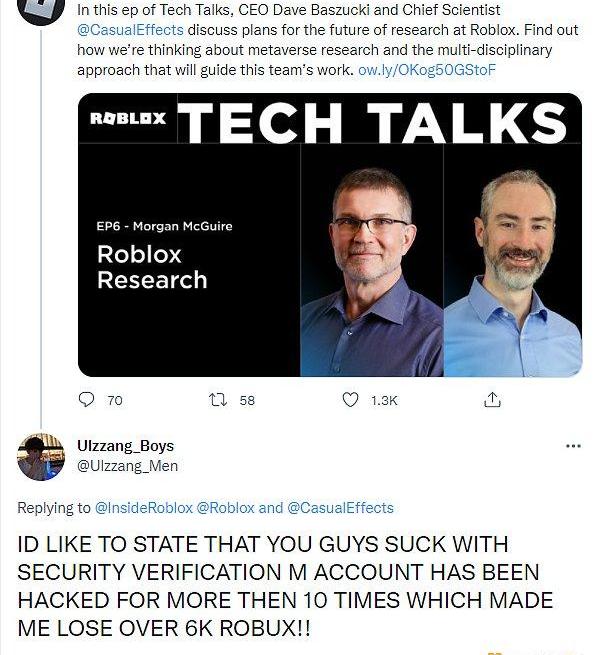Open the ow.ly/OKog50GStoF link

pyautogui.click(x=427, y=70)
